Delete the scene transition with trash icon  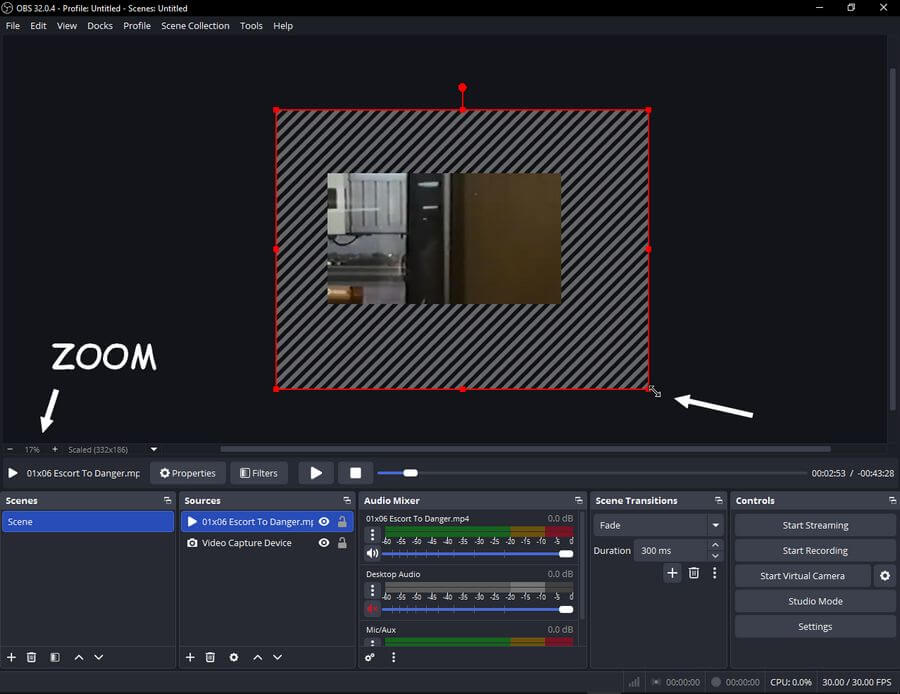point(693,573)
